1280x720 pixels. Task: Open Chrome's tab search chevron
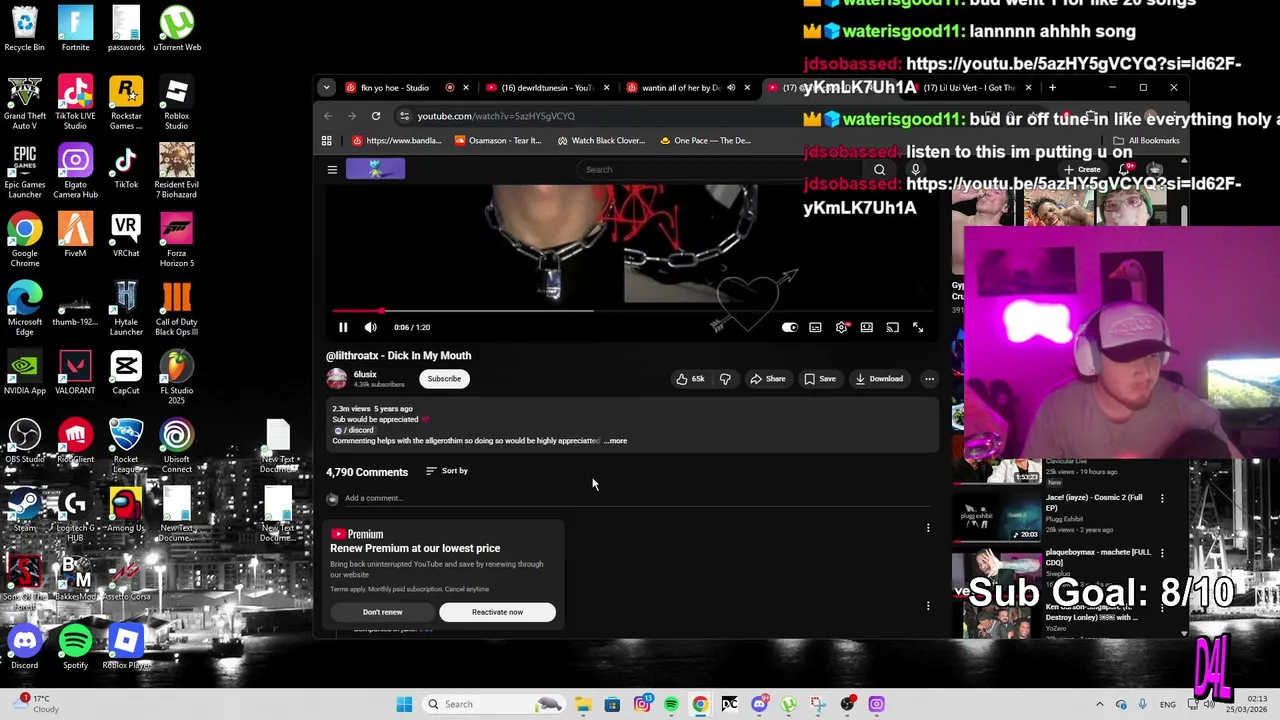point(326,88)
